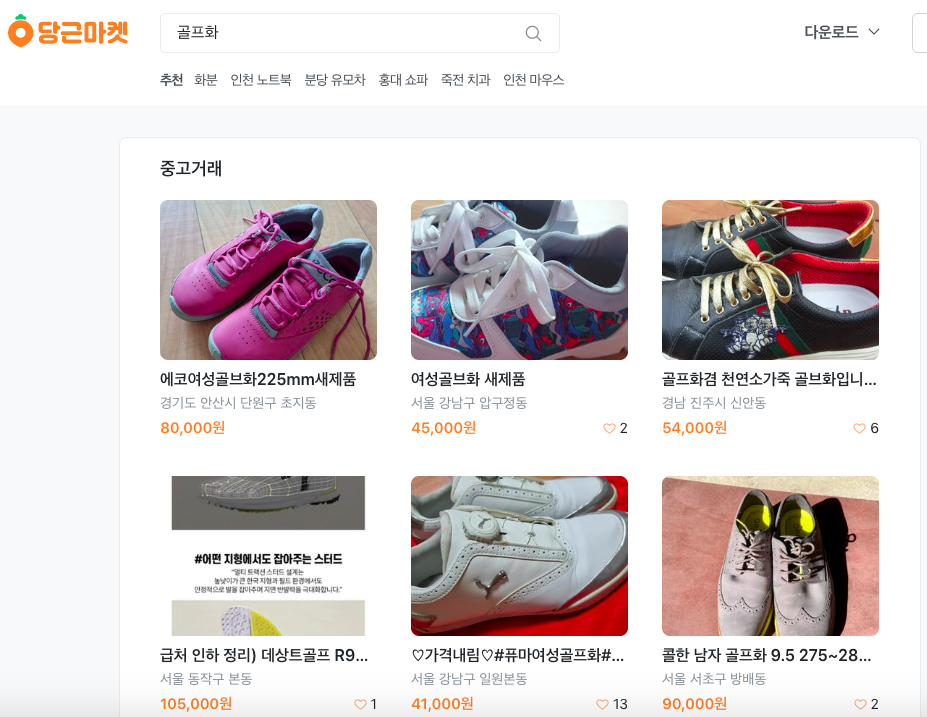Select suggested keyword 홍대 쇼파
The height and width of the screenshot is (717, 927).
(x=403, y=80)
